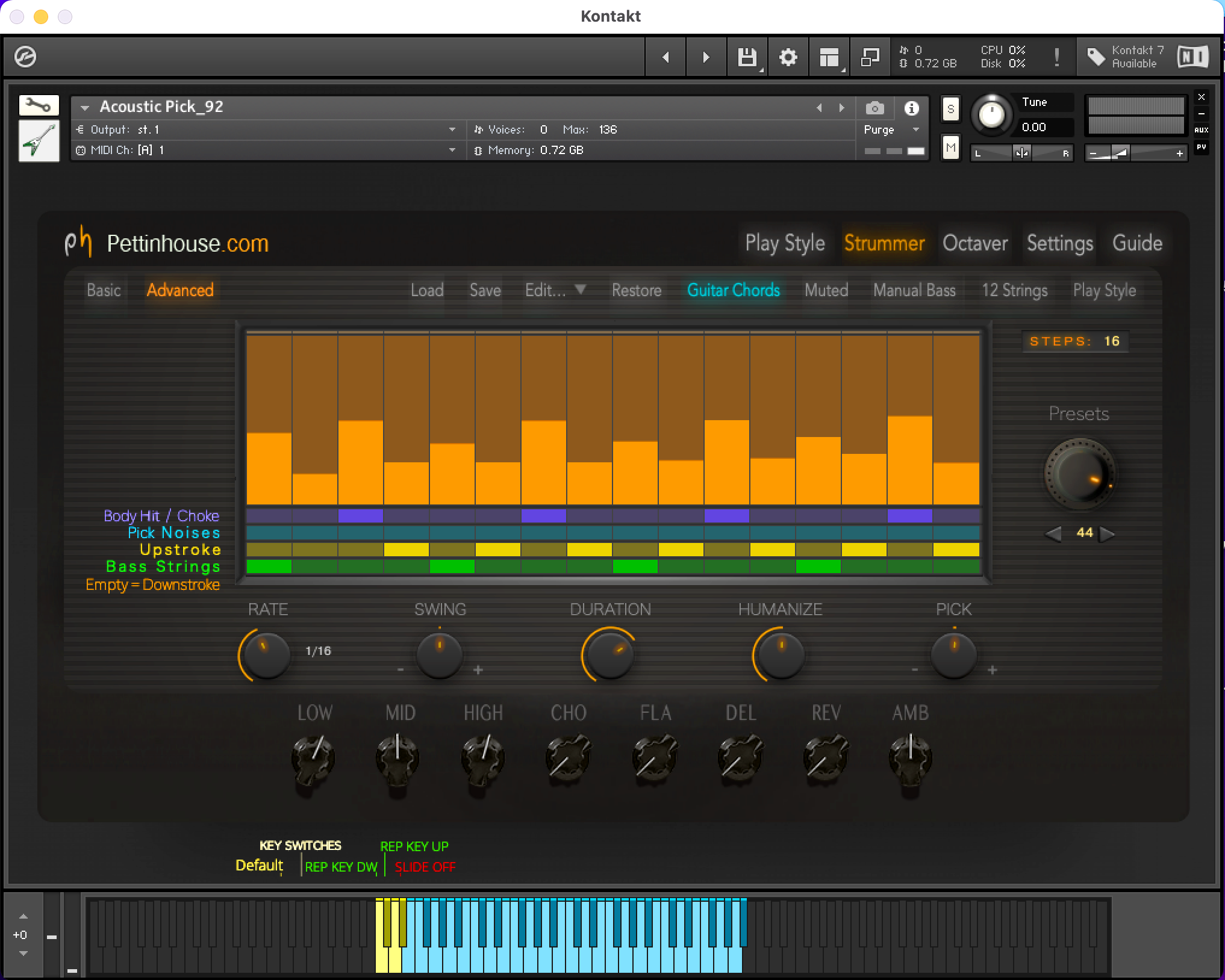Click the next preset arrow next to 44

1107,533
